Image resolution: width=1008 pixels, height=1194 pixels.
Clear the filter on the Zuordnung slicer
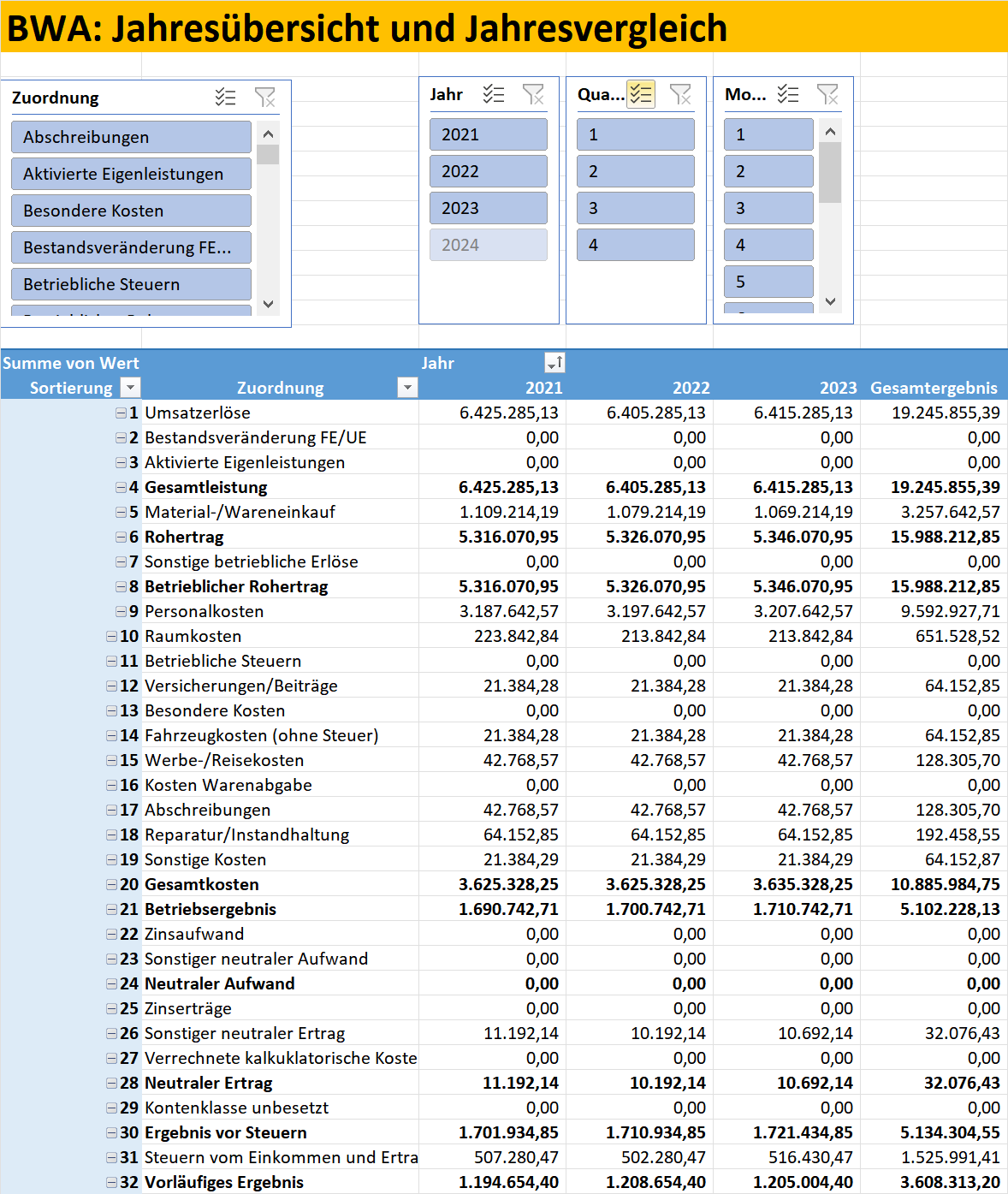tap(265, 98)
